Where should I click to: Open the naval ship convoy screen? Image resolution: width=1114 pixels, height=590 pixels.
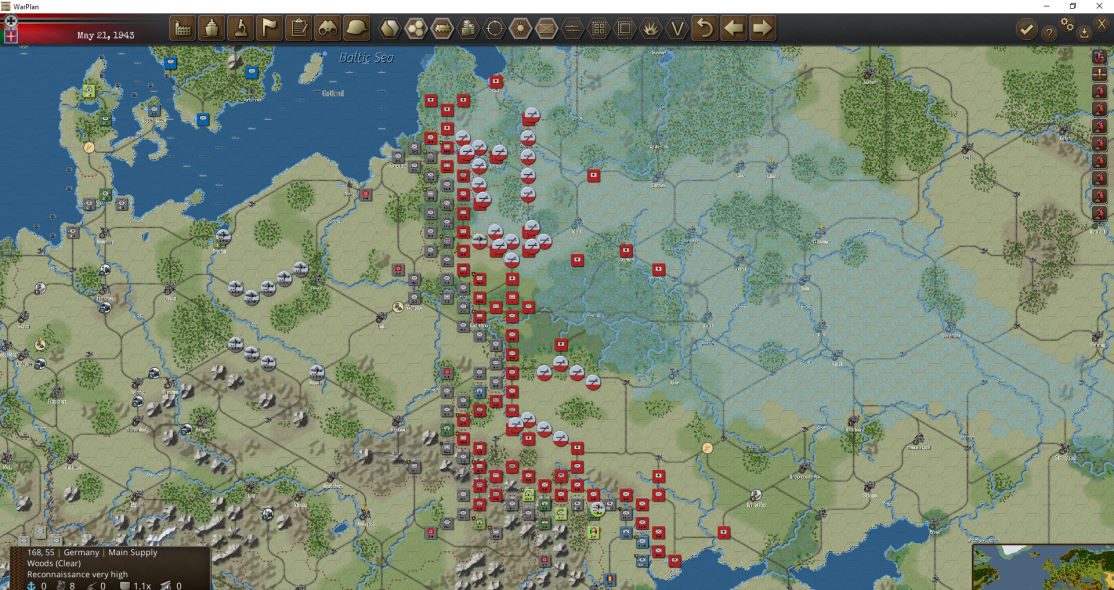[212, 28]
